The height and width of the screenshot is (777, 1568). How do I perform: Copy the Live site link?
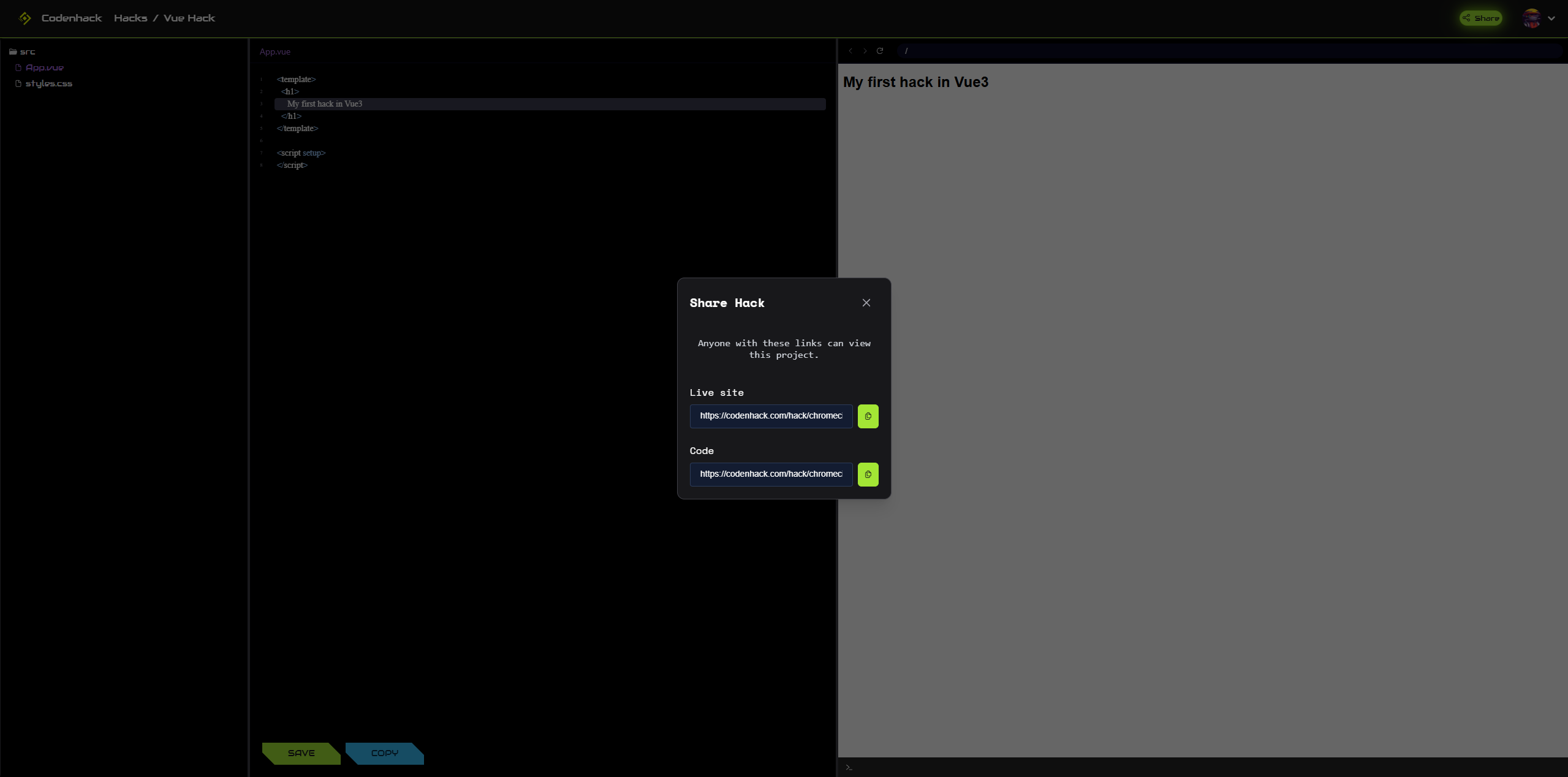point(868,416)
